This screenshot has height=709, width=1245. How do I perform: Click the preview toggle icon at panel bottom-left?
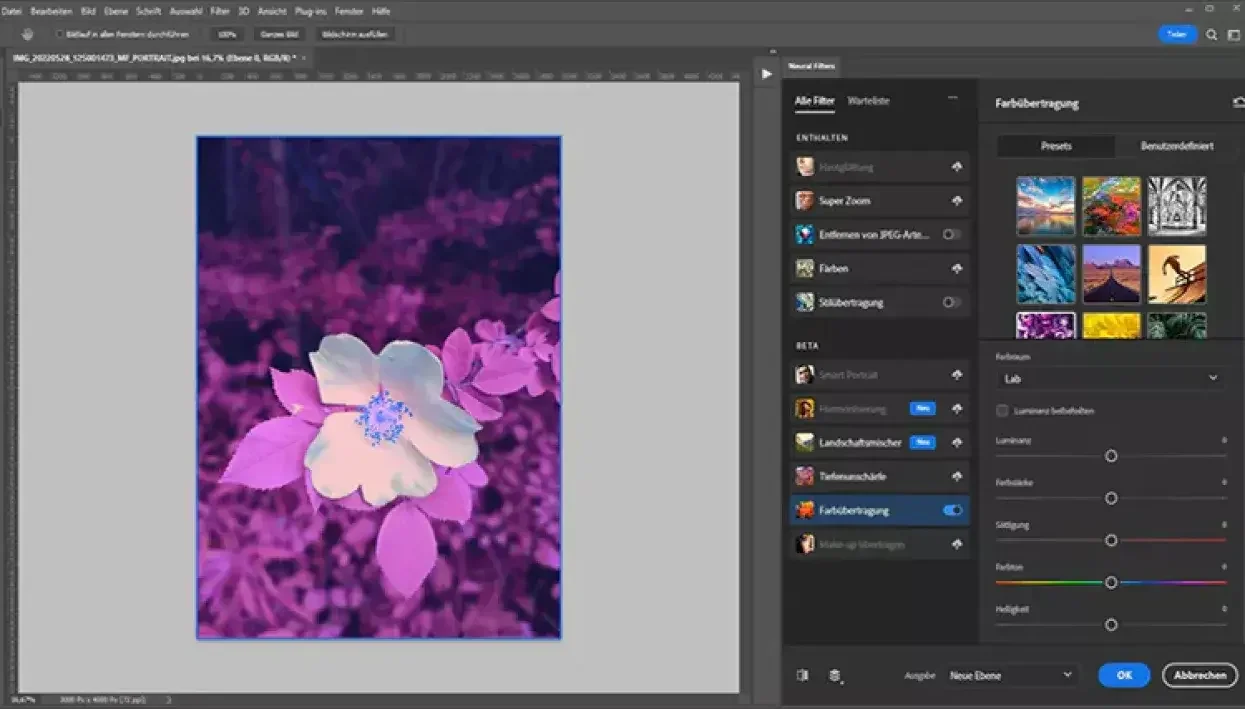(802, 676)
